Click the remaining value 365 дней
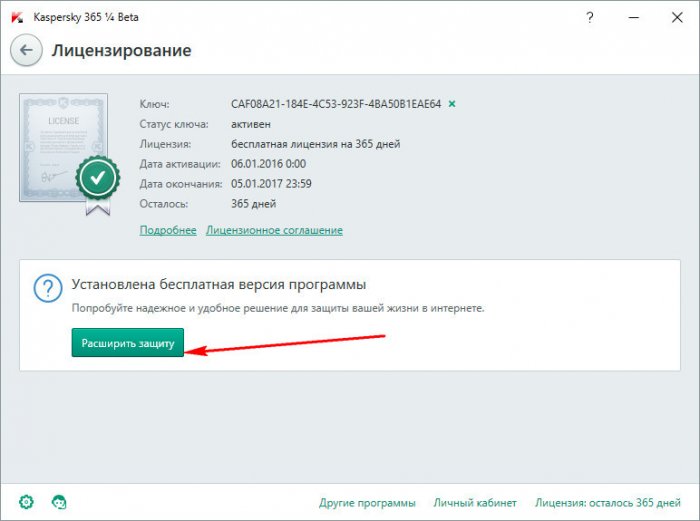The height and width of the screenshot is (521, 700). pyautogui.click(x=253, y=204)
